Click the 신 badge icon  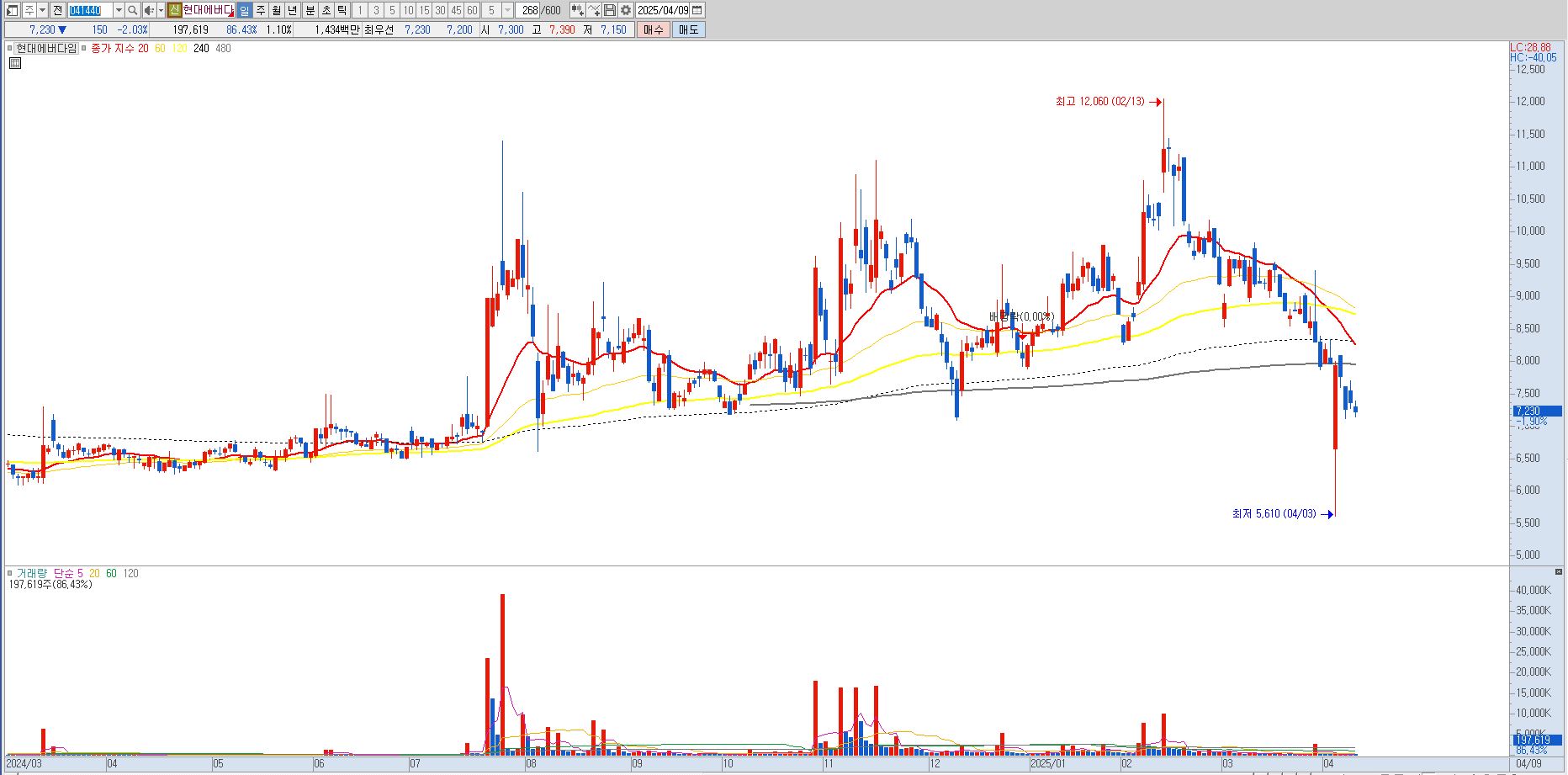pos(174,10)
